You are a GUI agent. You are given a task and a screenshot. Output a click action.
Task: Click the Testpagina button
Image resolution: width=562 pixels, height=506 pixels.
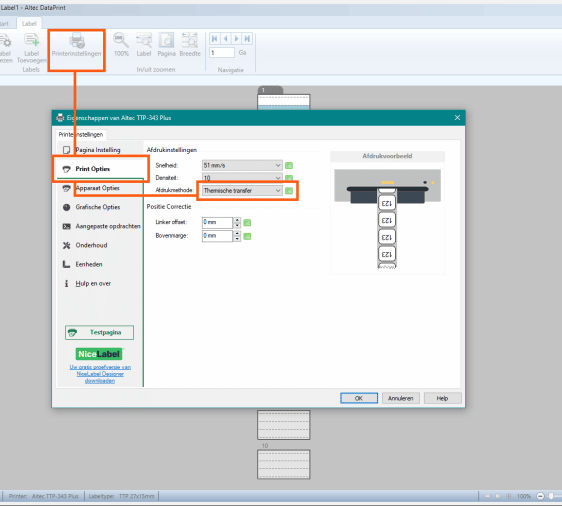click(99, 333)
